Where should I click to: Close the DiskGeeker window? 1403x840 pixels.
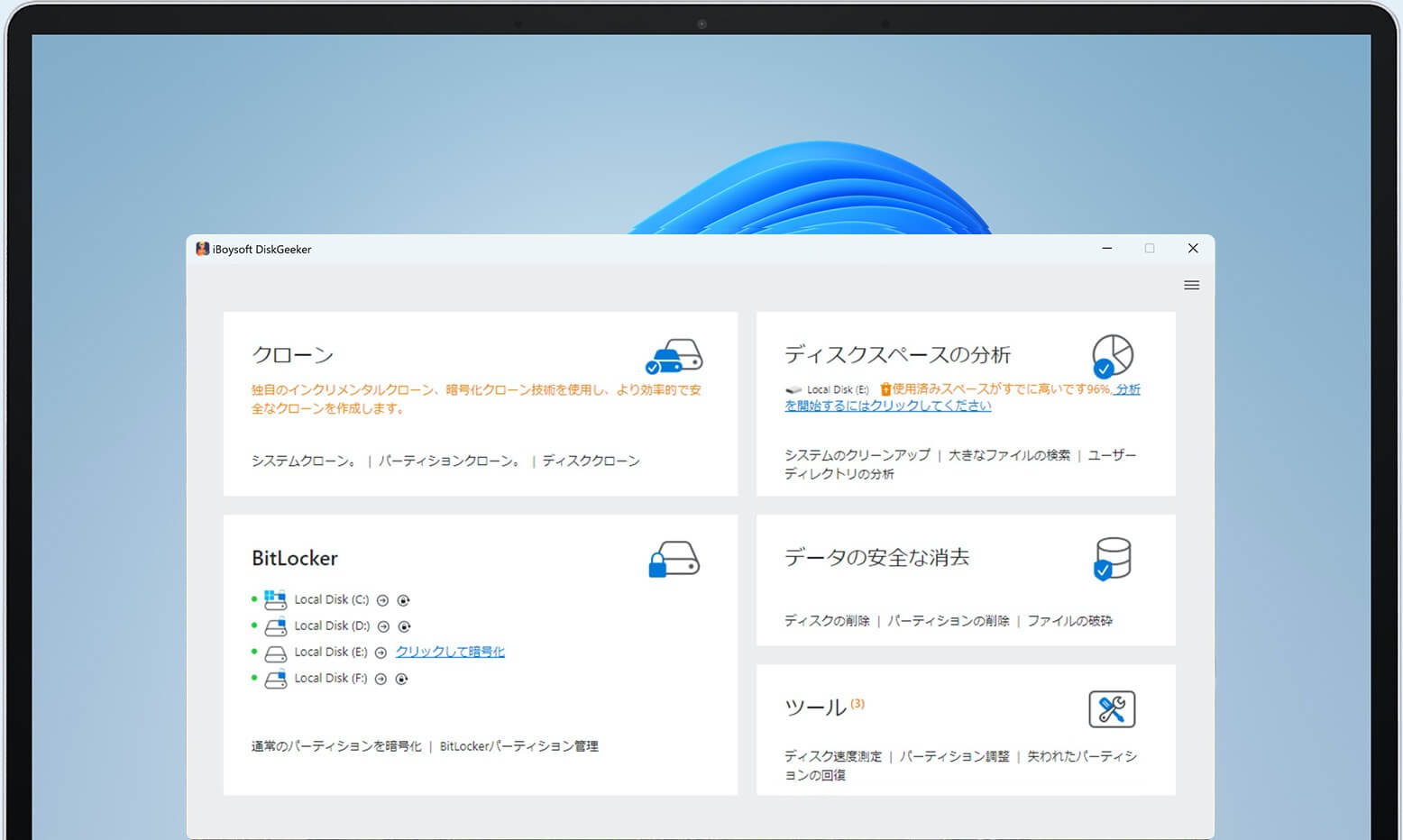1193,248
